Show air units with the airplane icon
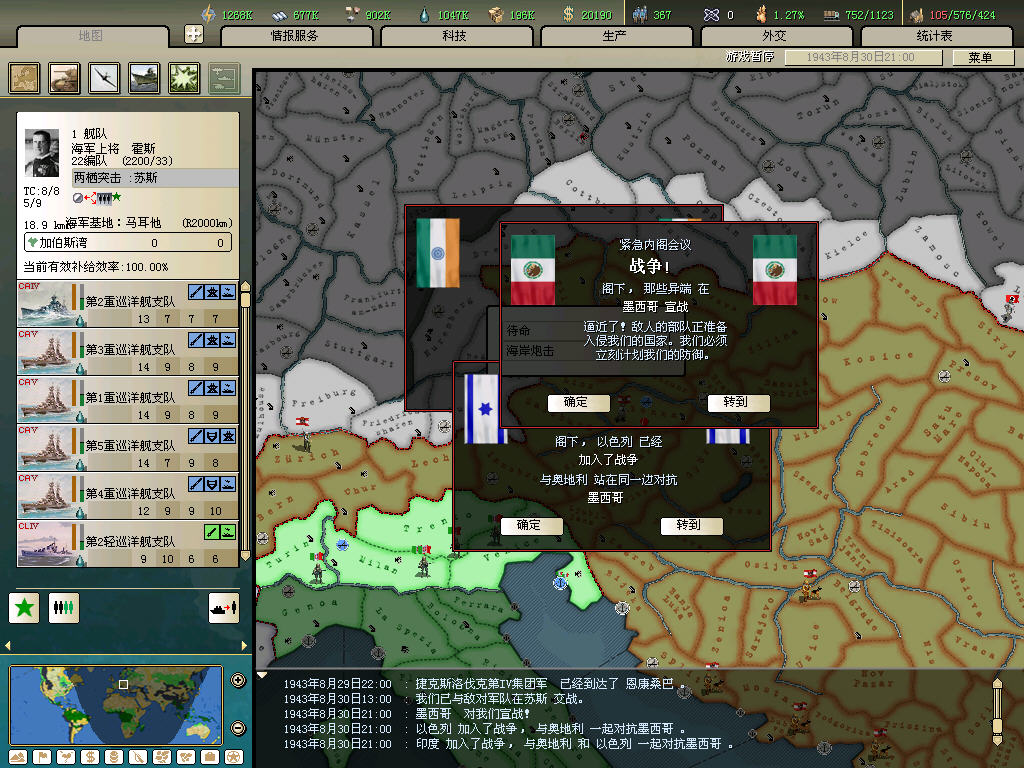The width and height of the screenshot is (1024, 768). coord(104,78)
